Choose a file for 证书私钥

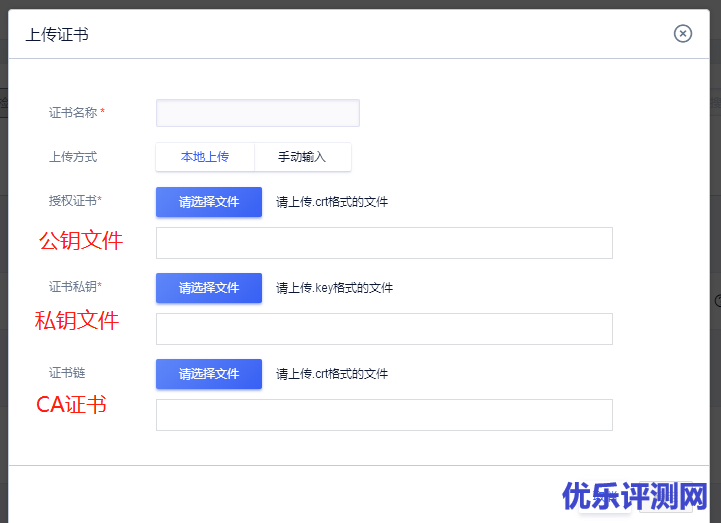(x=209, y=288)
